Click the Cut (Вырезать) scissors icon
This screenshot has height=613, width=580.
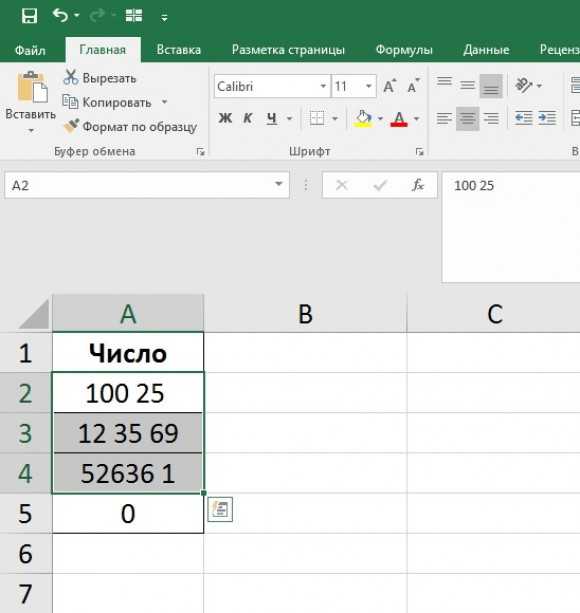tap(71, 78)
